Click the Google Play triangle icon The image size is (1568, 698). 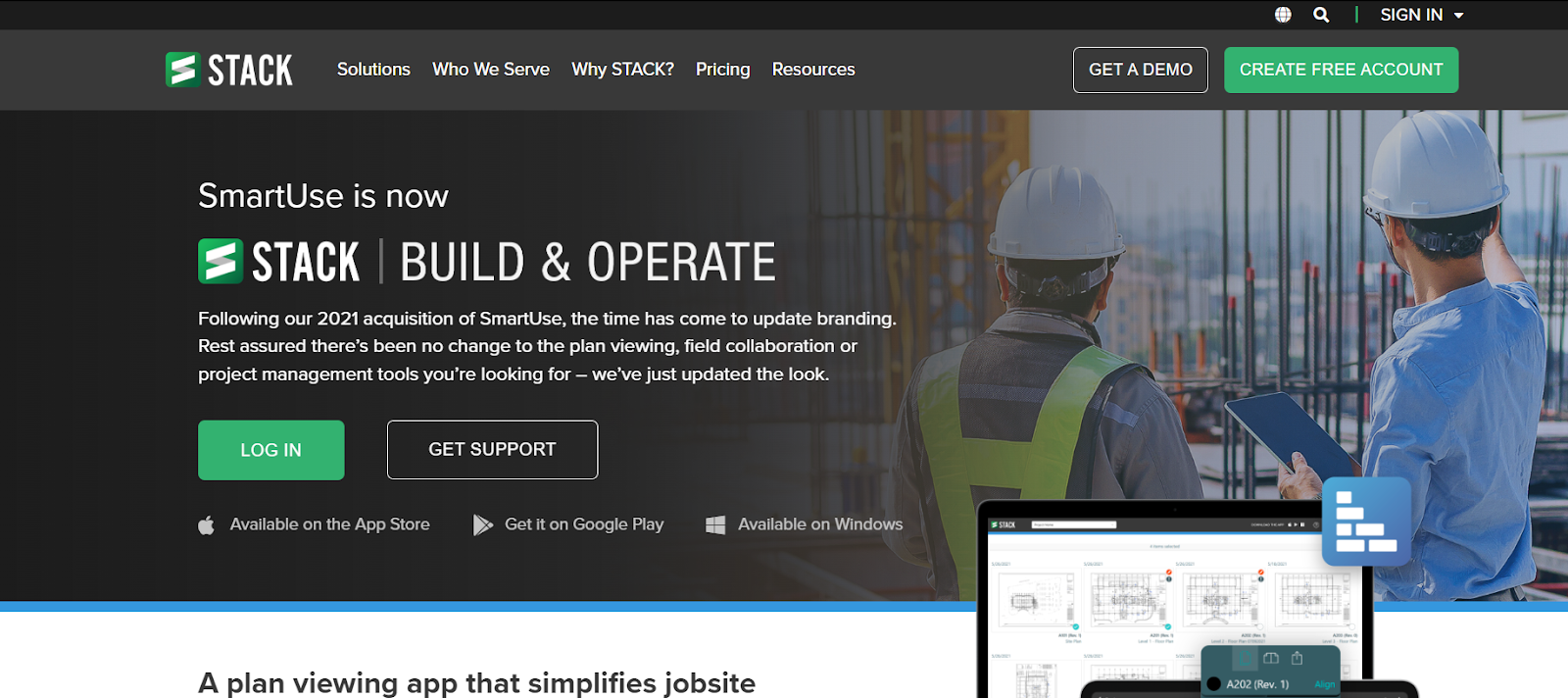click(x=482, y=525)
